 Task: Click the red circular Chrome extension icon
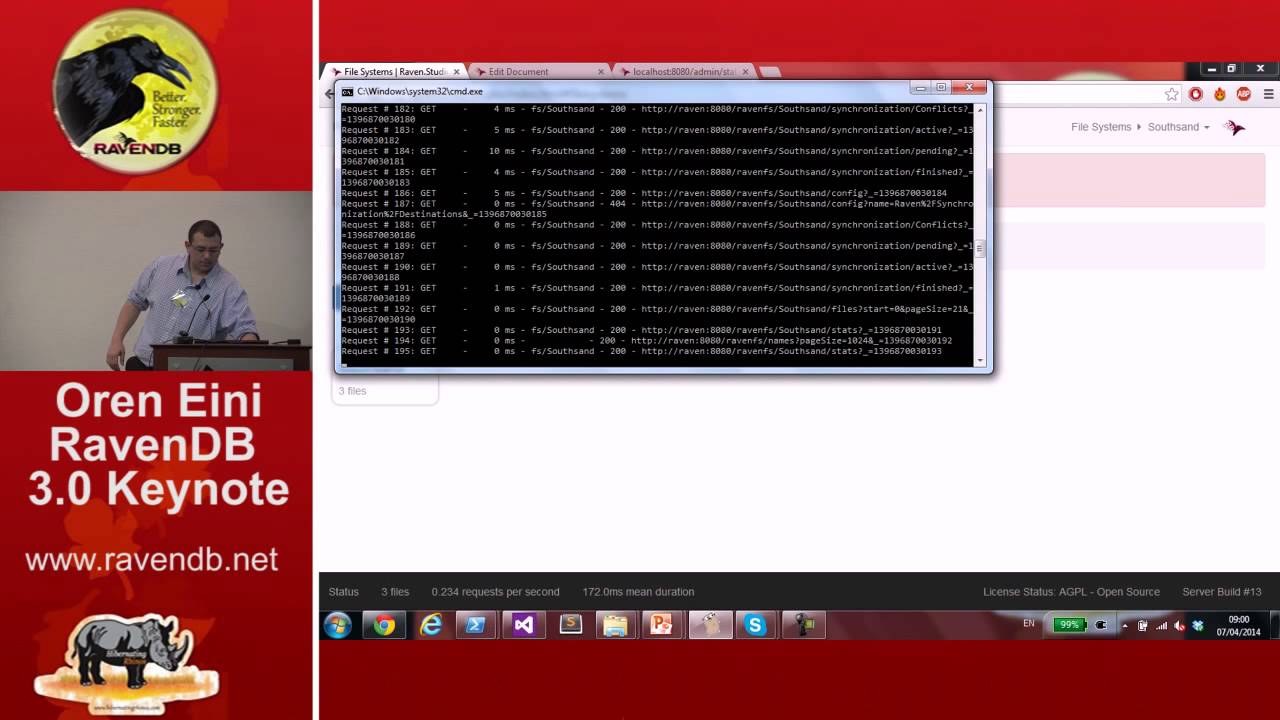pyautogui.click(x=1196, y=94)
